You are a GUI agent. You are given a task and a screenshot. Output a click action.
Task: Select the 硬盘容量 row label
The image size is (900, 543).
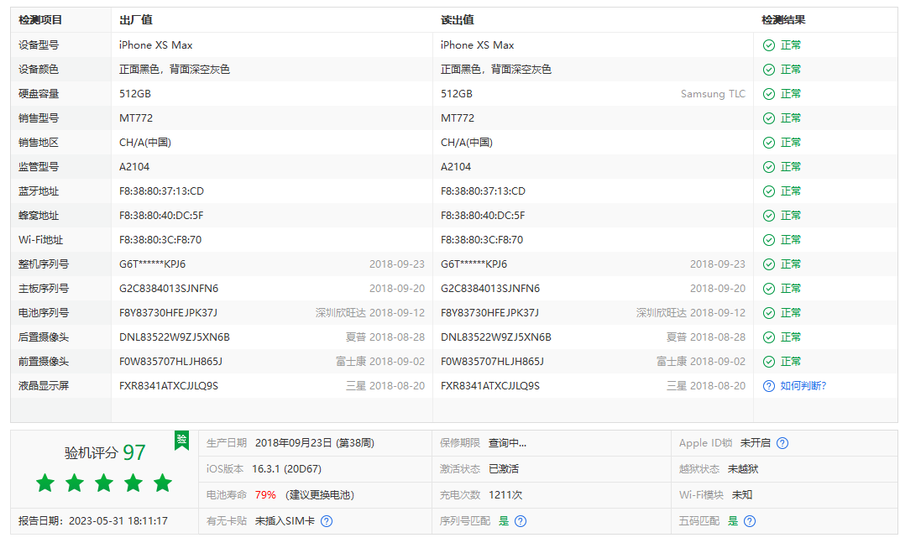(38, 94)
